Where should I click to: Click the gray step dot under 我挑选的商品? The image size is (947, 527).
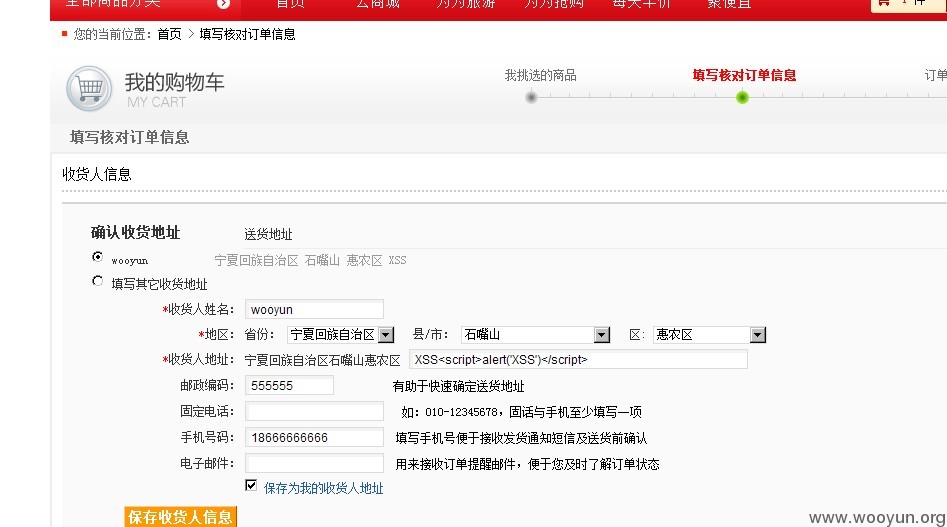pyautogui.click(x=531, y=97)
